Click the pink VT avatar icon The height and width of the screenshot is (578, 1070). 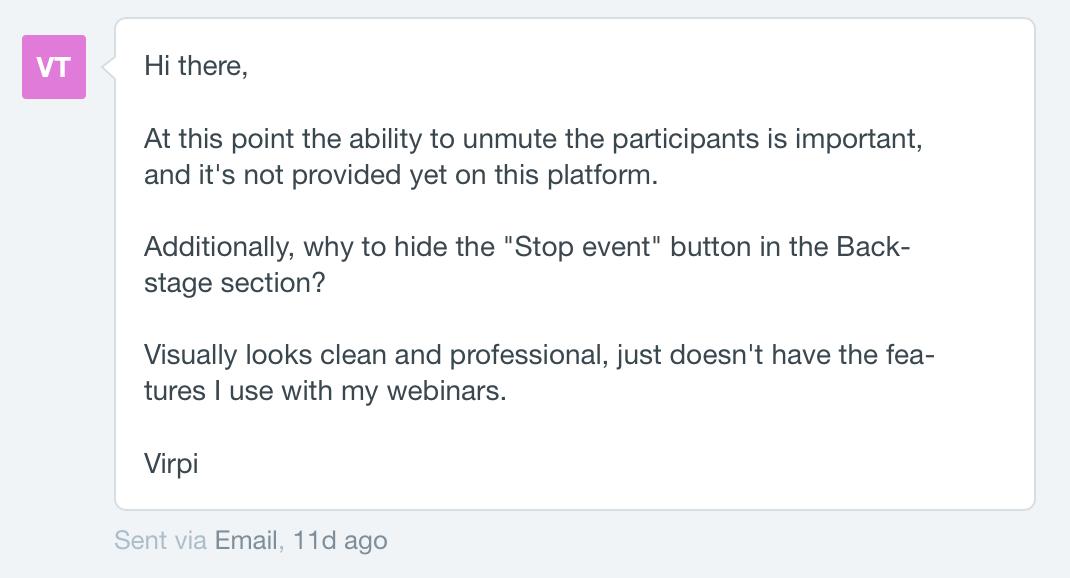coord(54,67)
